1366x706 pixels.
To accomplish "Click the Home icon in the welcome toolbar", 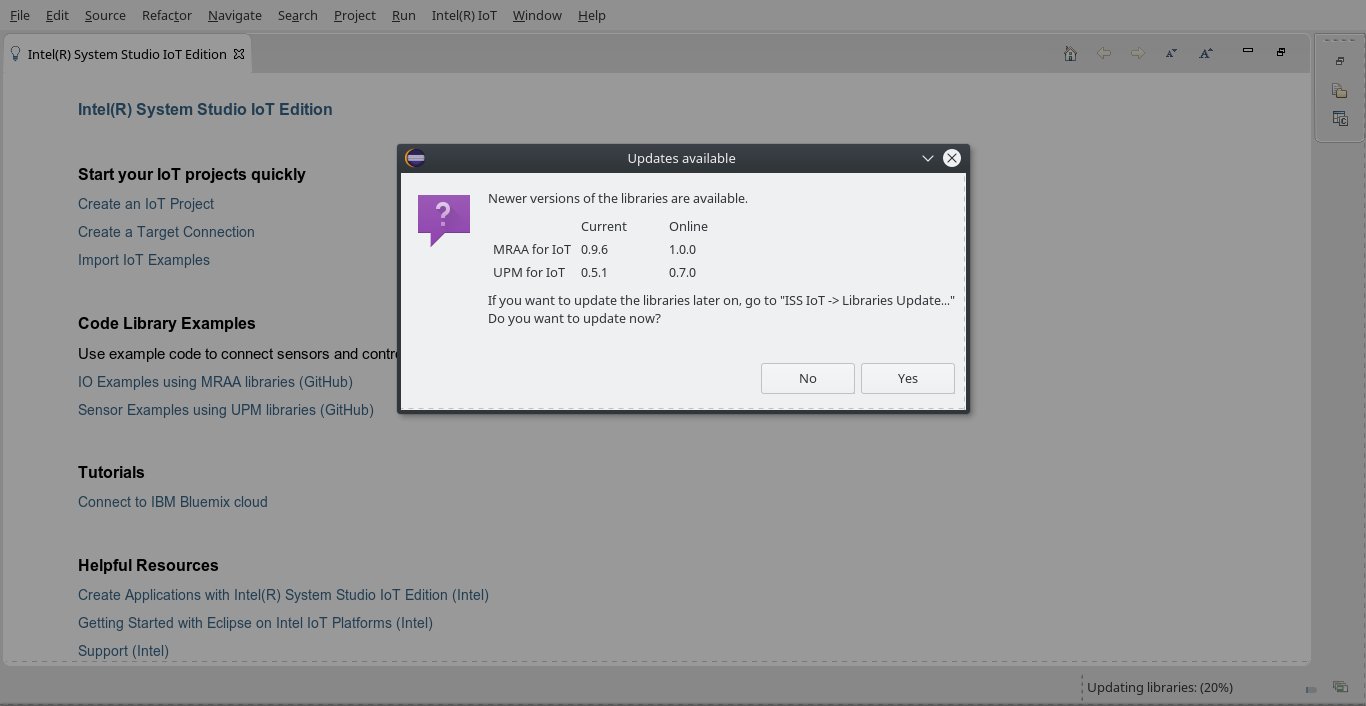I will point(1070,54).
